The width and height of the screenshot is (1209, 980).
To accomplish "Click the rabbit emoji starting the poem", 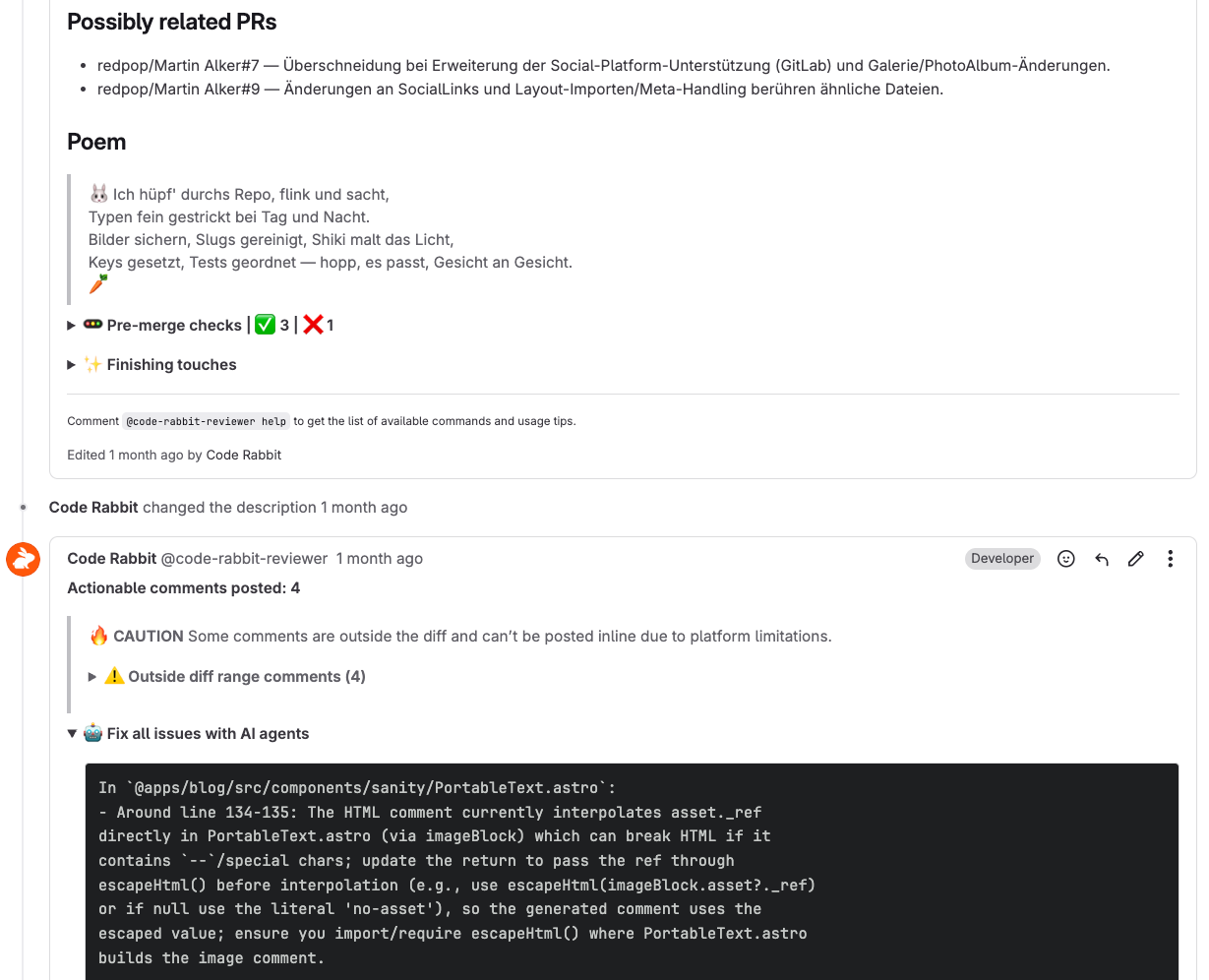I will click(x=98, y=194).
